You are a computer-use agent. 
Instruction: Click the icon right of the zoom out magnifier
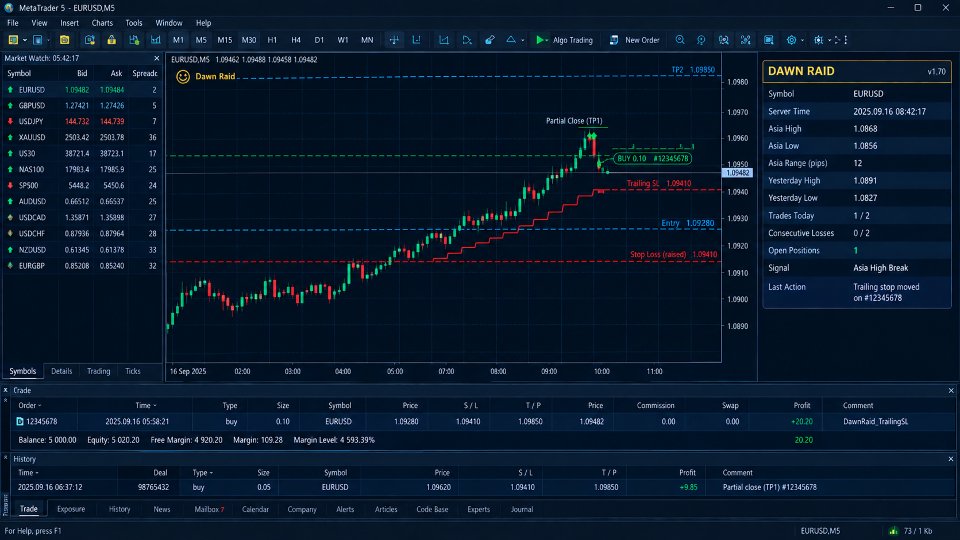tap(724, 40)
